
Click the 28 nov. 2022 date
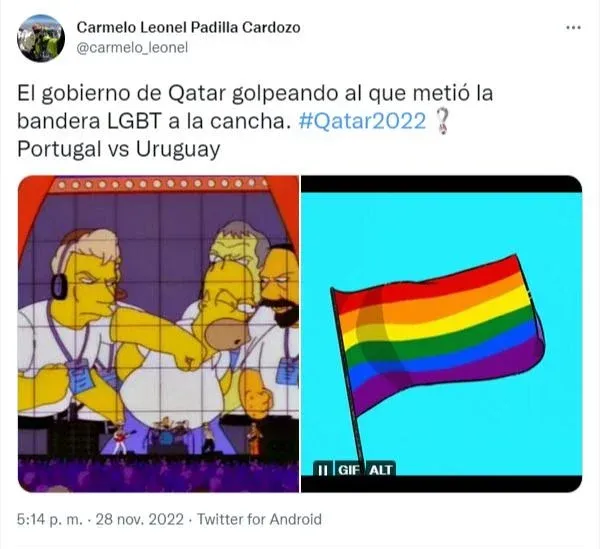pos(140,519)
